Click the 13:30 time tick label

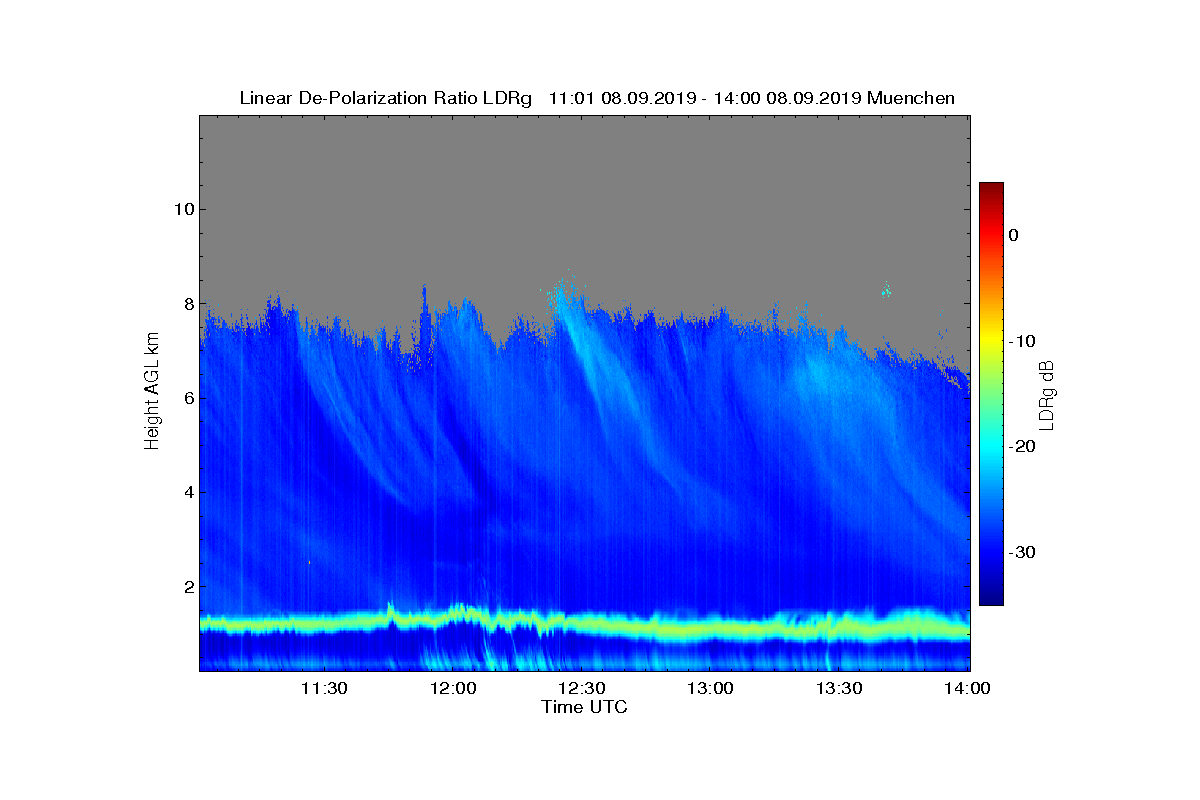(x=840, y=689)
